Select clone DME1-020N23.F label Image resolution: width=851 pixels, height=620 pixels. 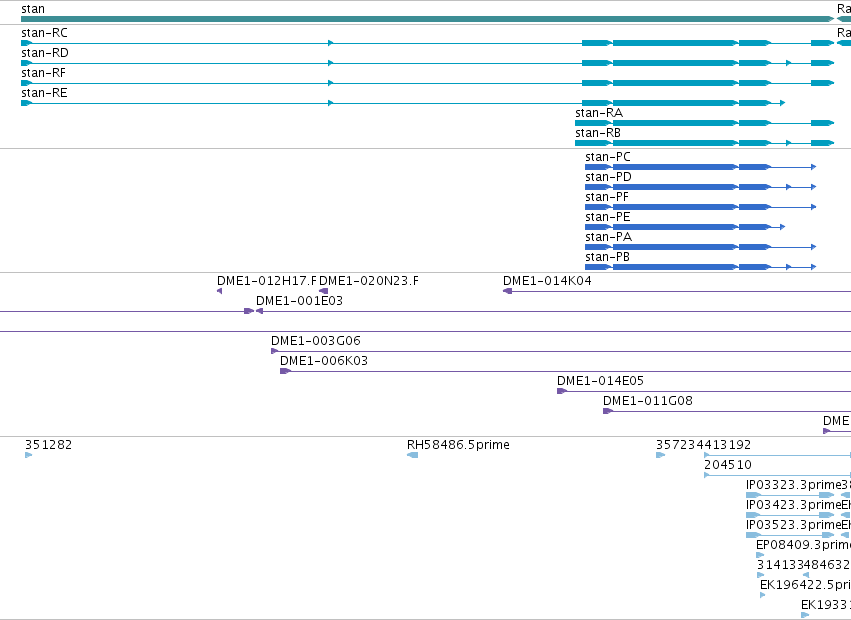pos(369,281)
